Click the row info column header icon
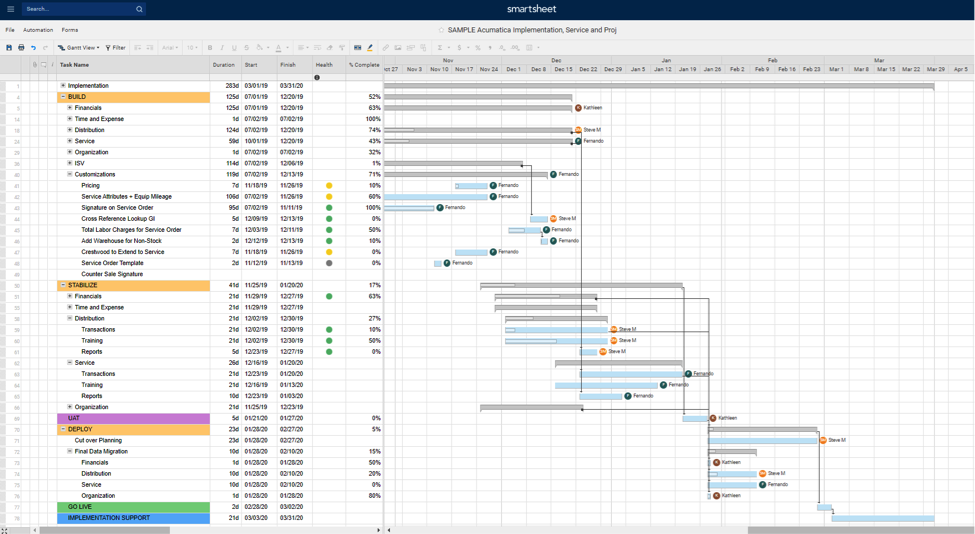The image size is (975, 534). [x=52, y=65]
